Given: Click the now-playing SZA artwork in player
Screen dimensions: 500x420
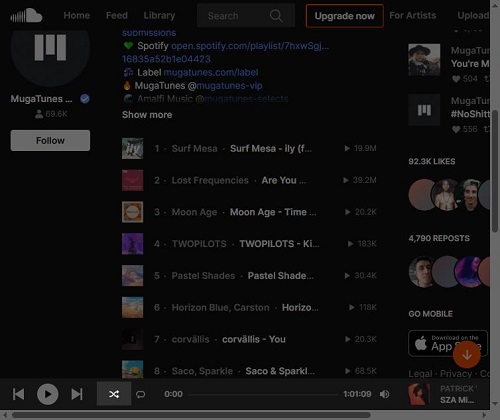Looking at the screenshot, I should point(419,394).
